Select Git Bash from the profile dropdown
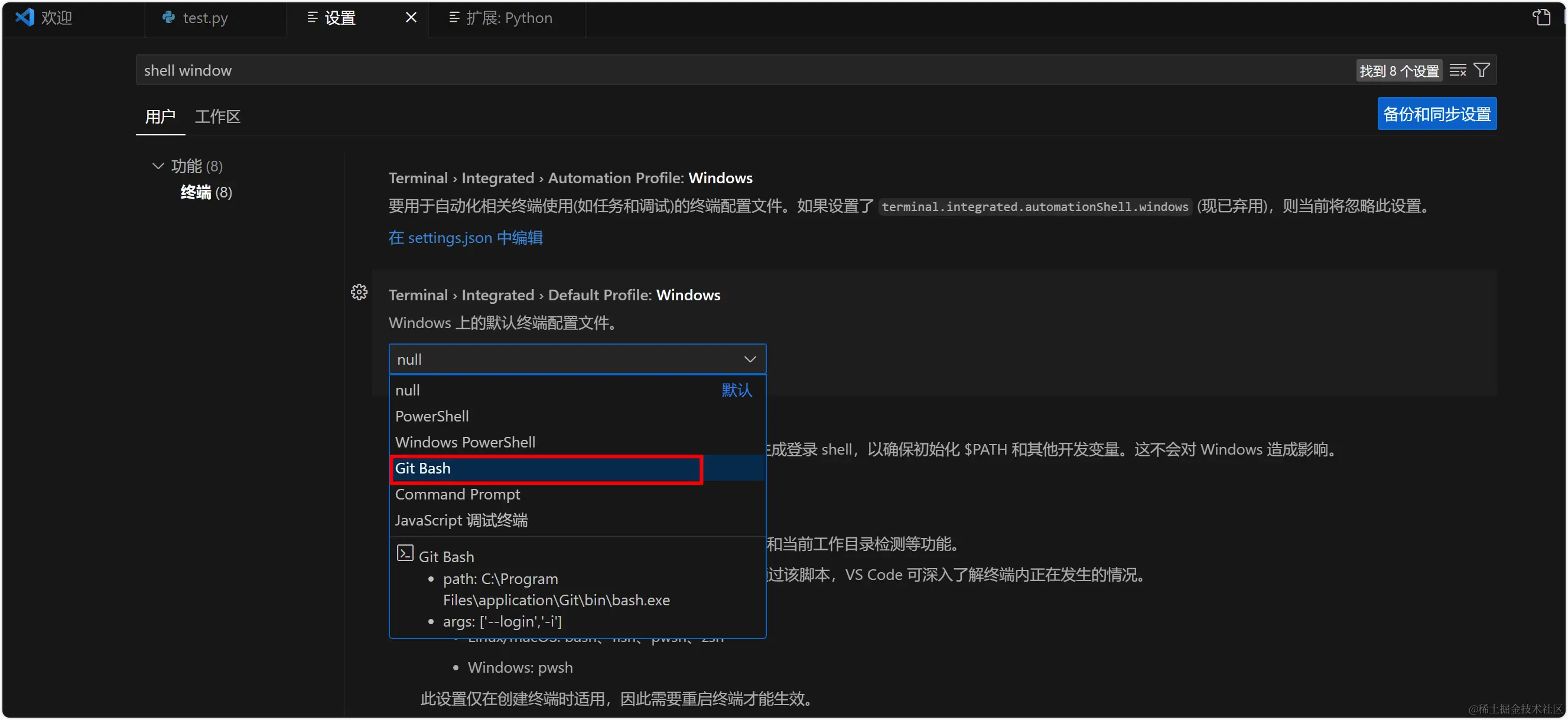Screen dimensions: 1568x720 [x=545, y=468]
